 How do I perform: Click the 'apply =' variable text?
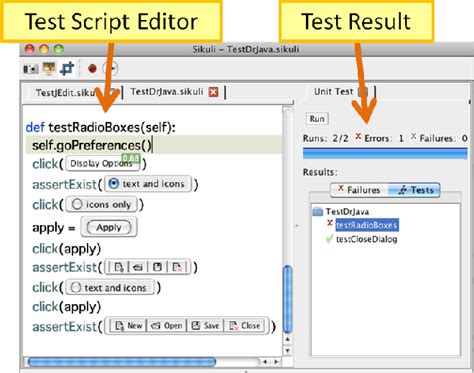click(54, 228)
